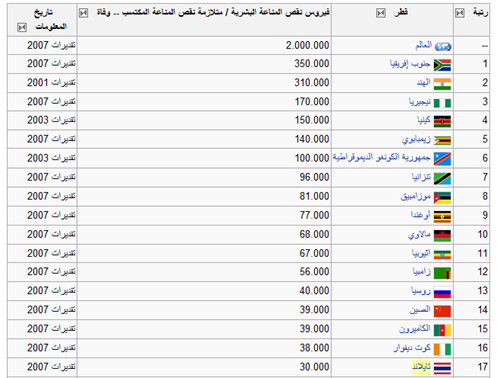500x378 pixels.
Task: Open the الصين country link
Action: pyautogui.click(x=420, y=310)
